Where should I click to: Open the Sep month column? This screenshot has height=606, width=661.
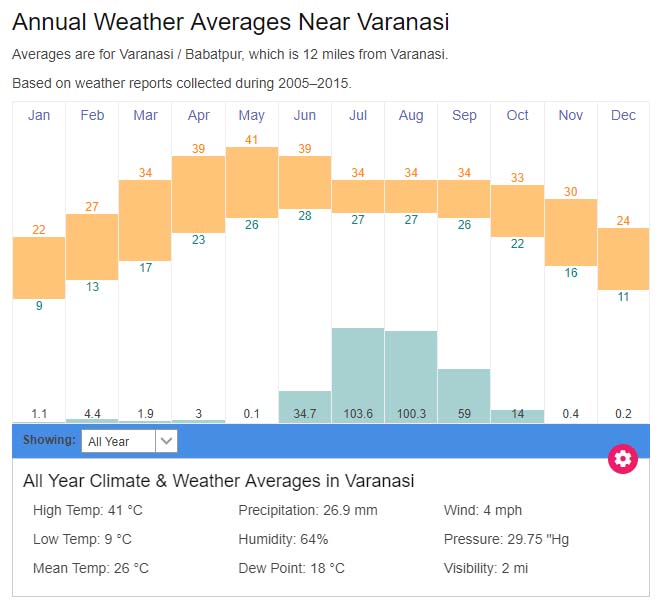pos(464,115)
